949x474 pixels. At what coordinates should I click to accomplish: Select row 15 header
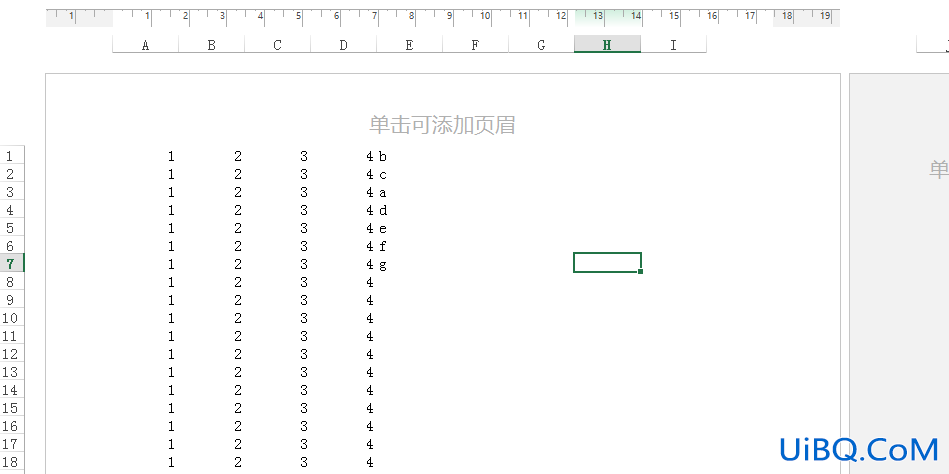[x=12, y=408]
